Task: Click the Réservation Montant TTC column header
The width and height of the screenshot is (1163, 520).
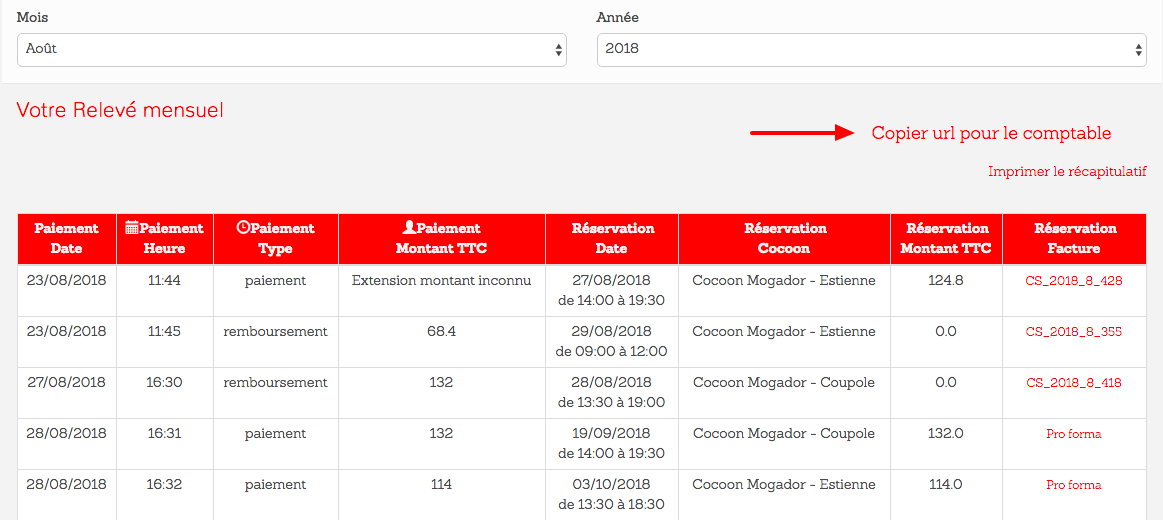Action: click(x=946, y=239)
